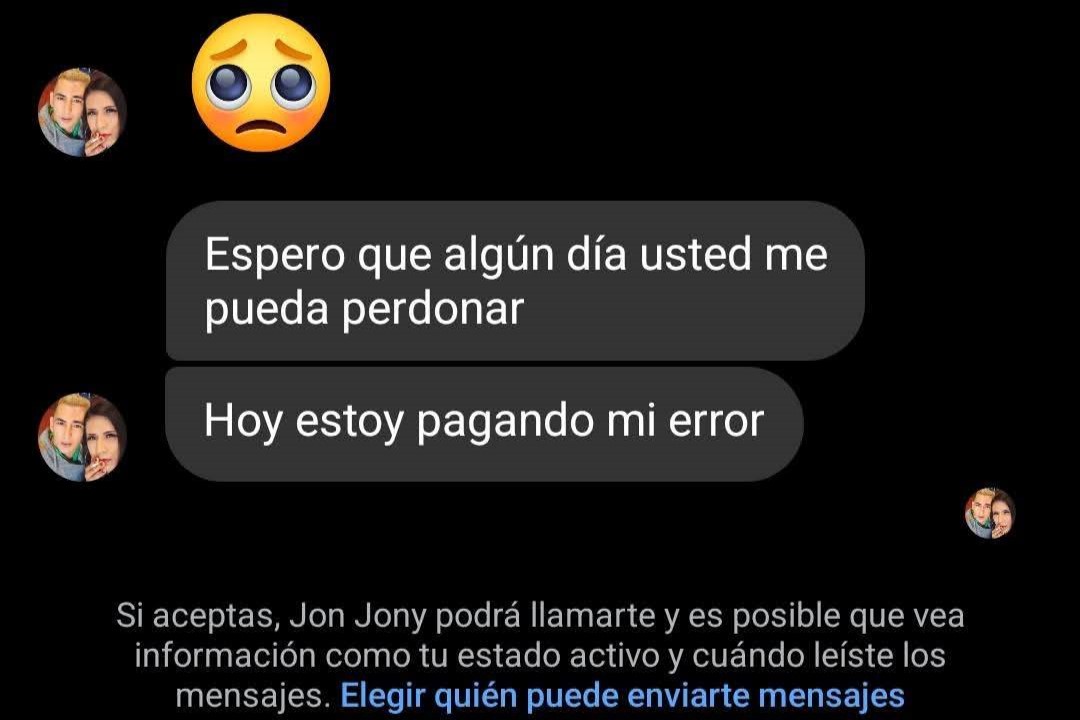Open "Elegir quién puede enviarte mensajes" link
The image size is (1080, 720).
coord(622,695)
